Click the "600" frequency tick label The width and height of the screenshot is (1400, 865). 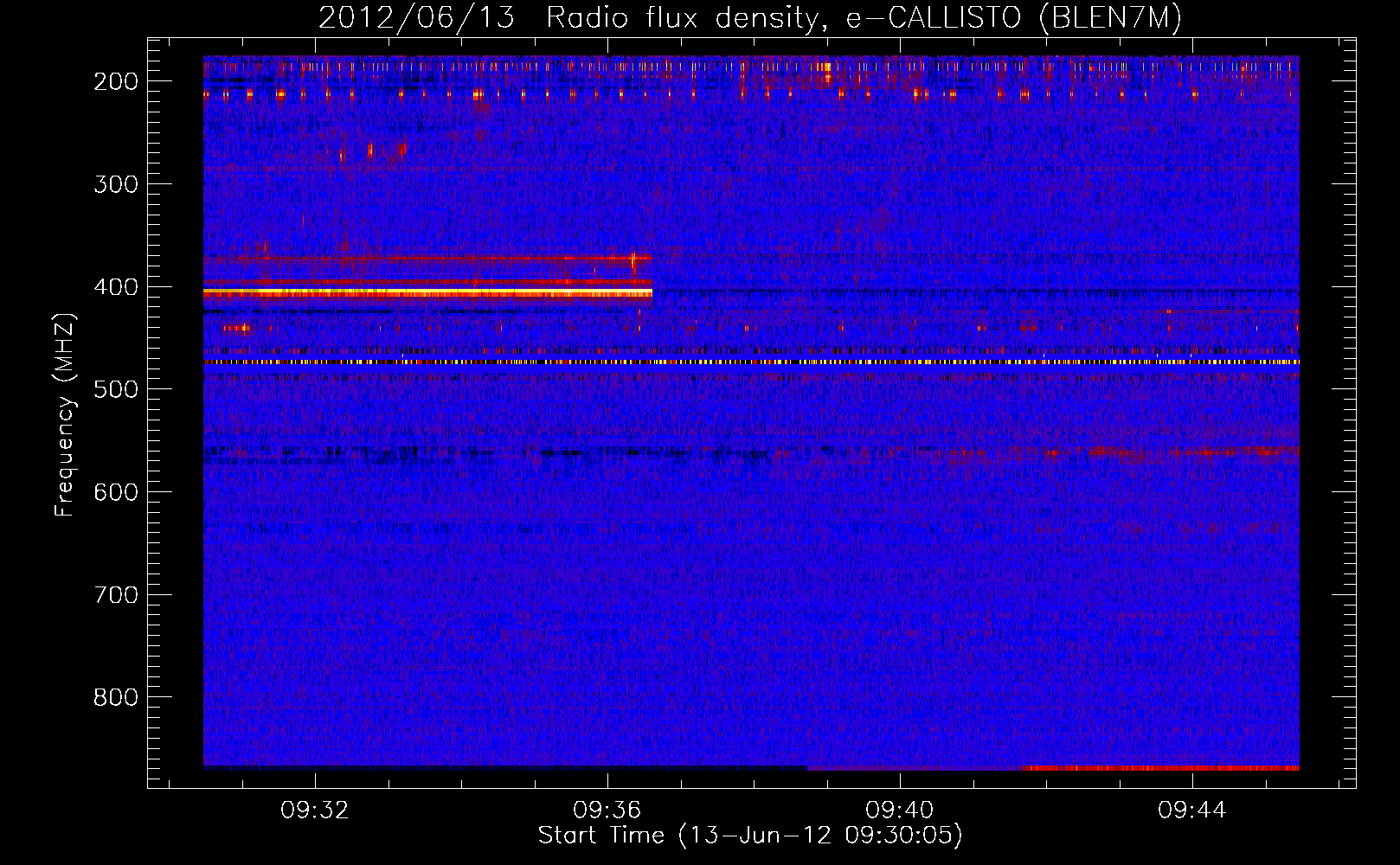pyautogui.click(x=116, y=492)
